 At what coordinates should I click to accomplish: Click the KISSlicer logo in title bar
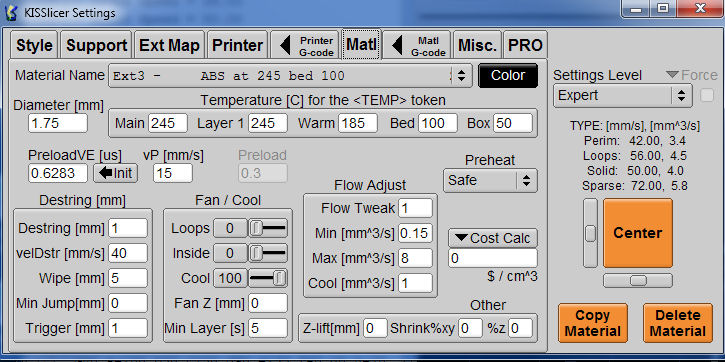click(x=10, y=12)
